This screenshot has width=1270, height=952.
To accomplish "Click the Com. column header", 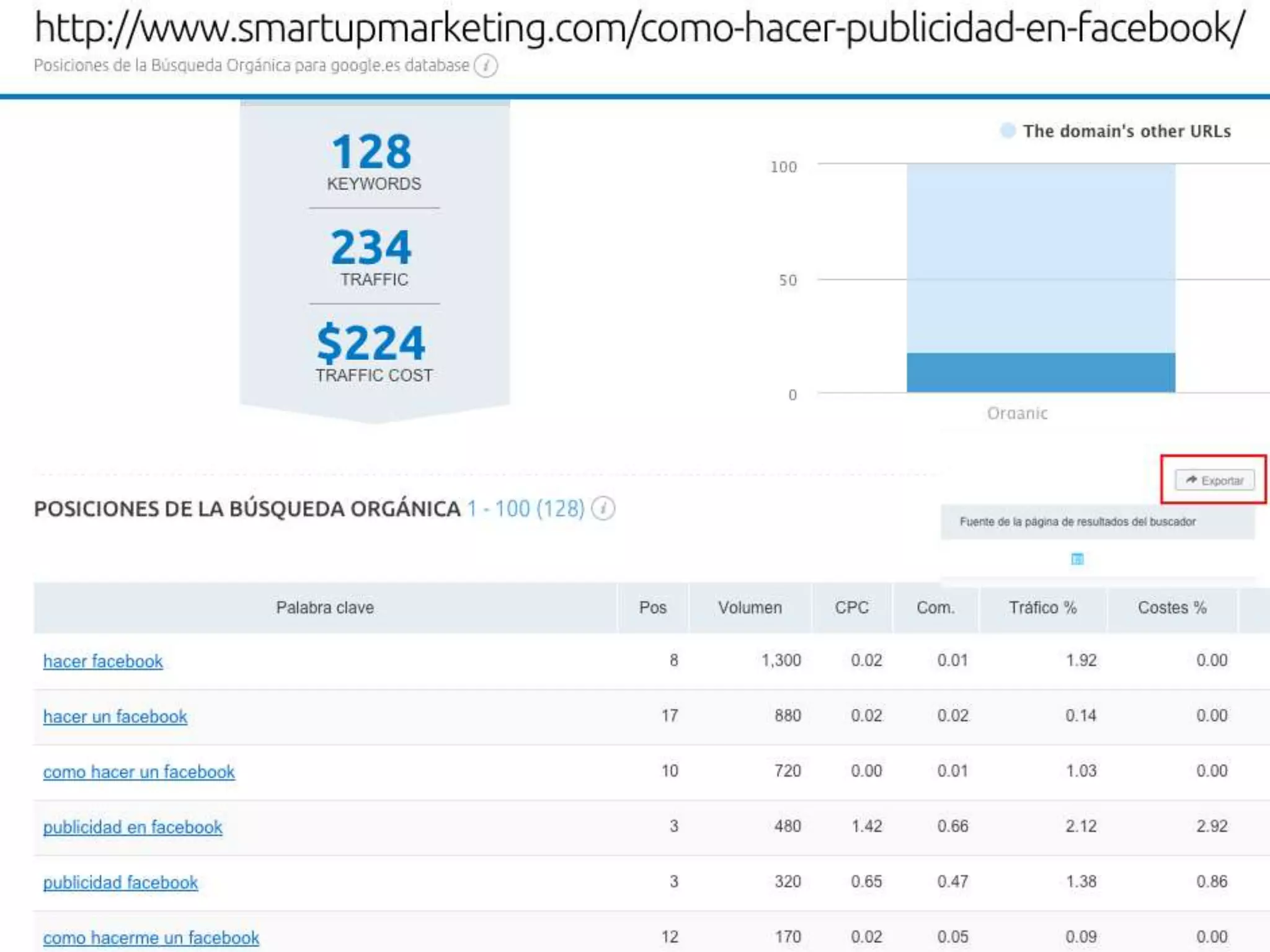I will tap(936, 607).
